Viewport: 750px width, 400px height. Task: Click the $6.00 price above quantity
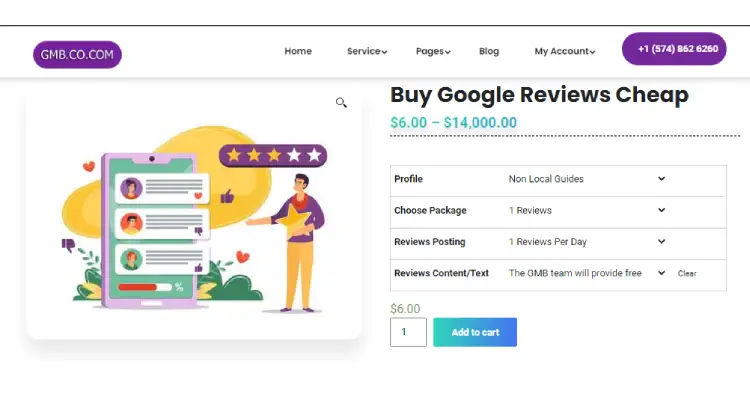pos(405,309)
